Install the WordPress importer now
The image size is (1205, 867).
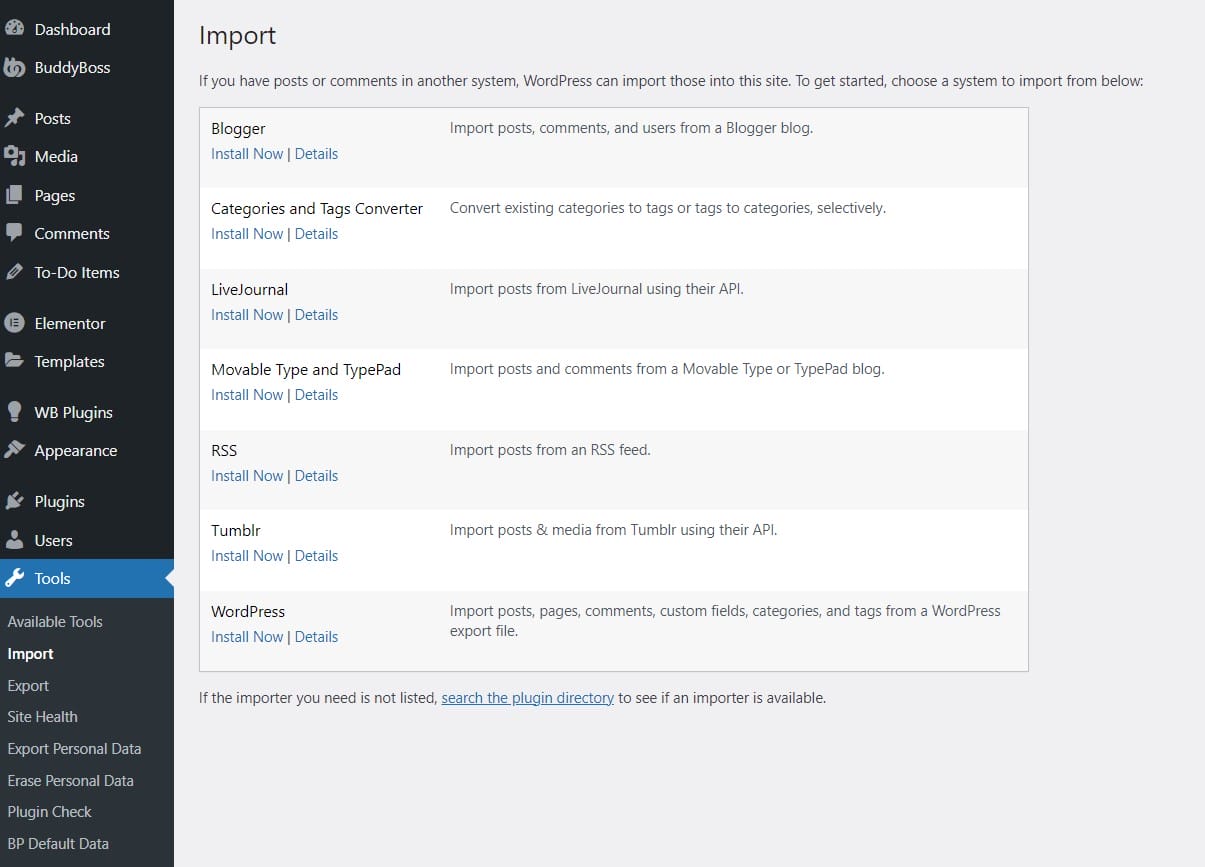(247, 637)
